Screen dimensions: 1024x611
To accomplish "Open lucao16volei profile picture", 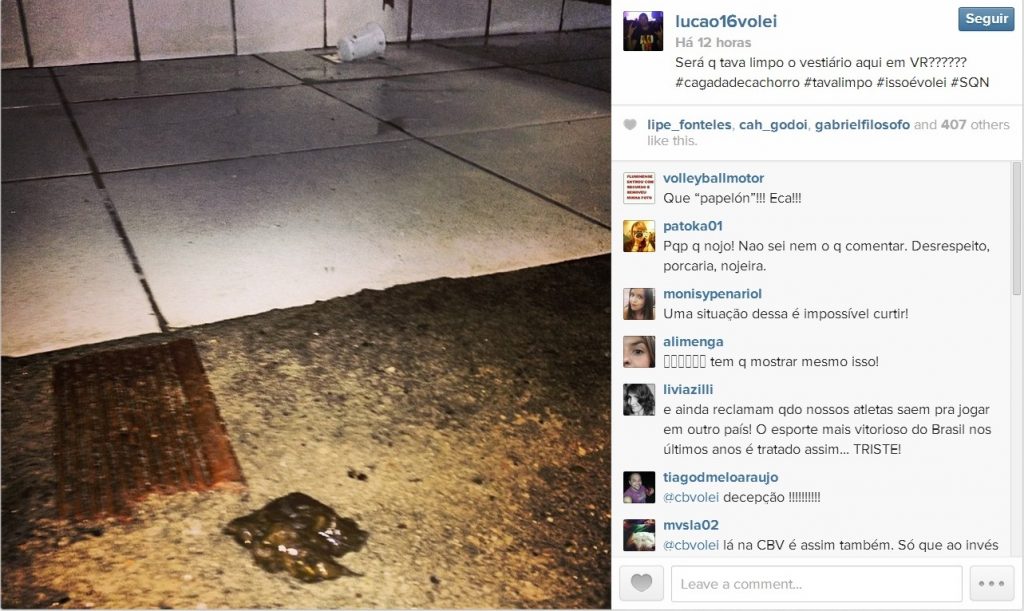I will (x=643, y=31).
